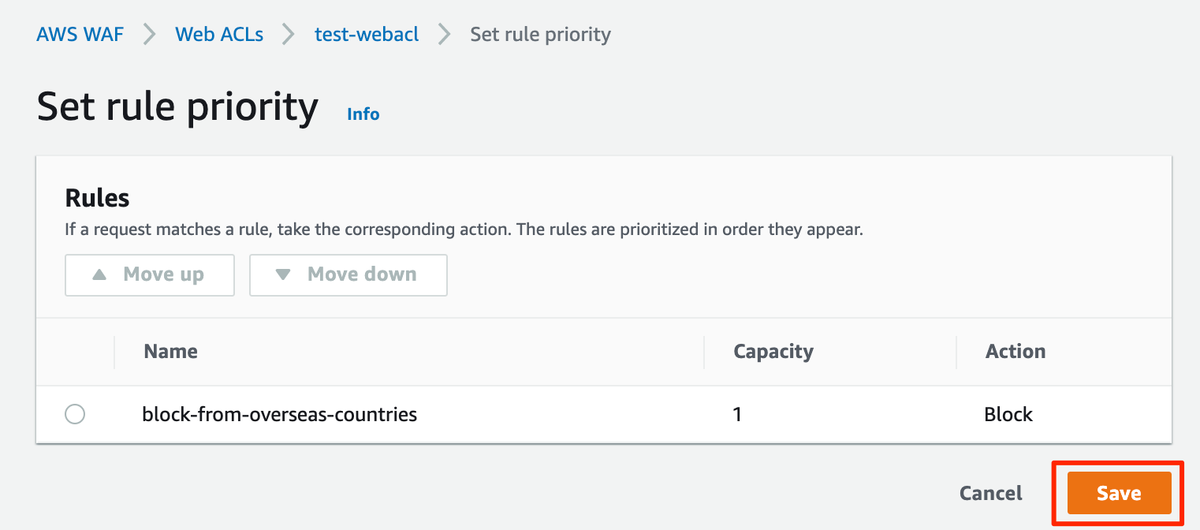Viewport: 1200px width, 530px height.
Task: Click the chevron after Web ACLs breadcrumb
Action: click(x=289, y=34)
